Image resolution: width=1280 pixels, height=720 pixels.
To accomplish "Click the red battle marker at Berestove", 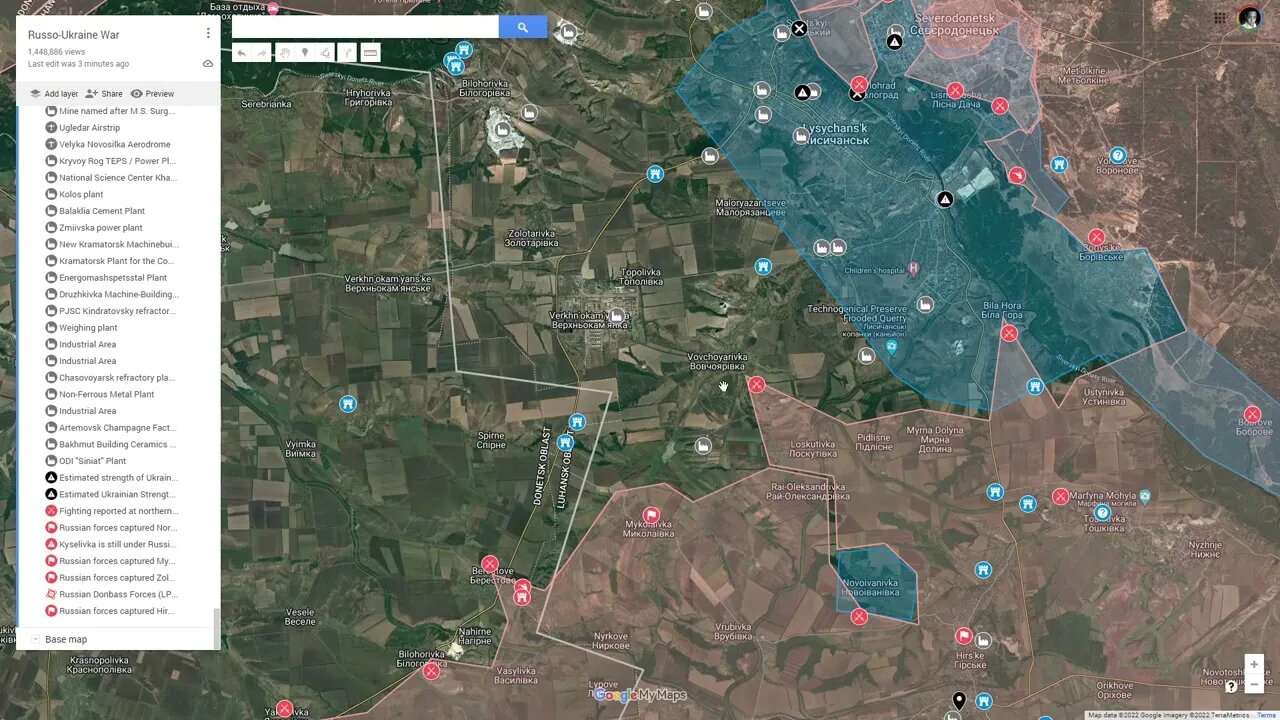I will point(490,565).
